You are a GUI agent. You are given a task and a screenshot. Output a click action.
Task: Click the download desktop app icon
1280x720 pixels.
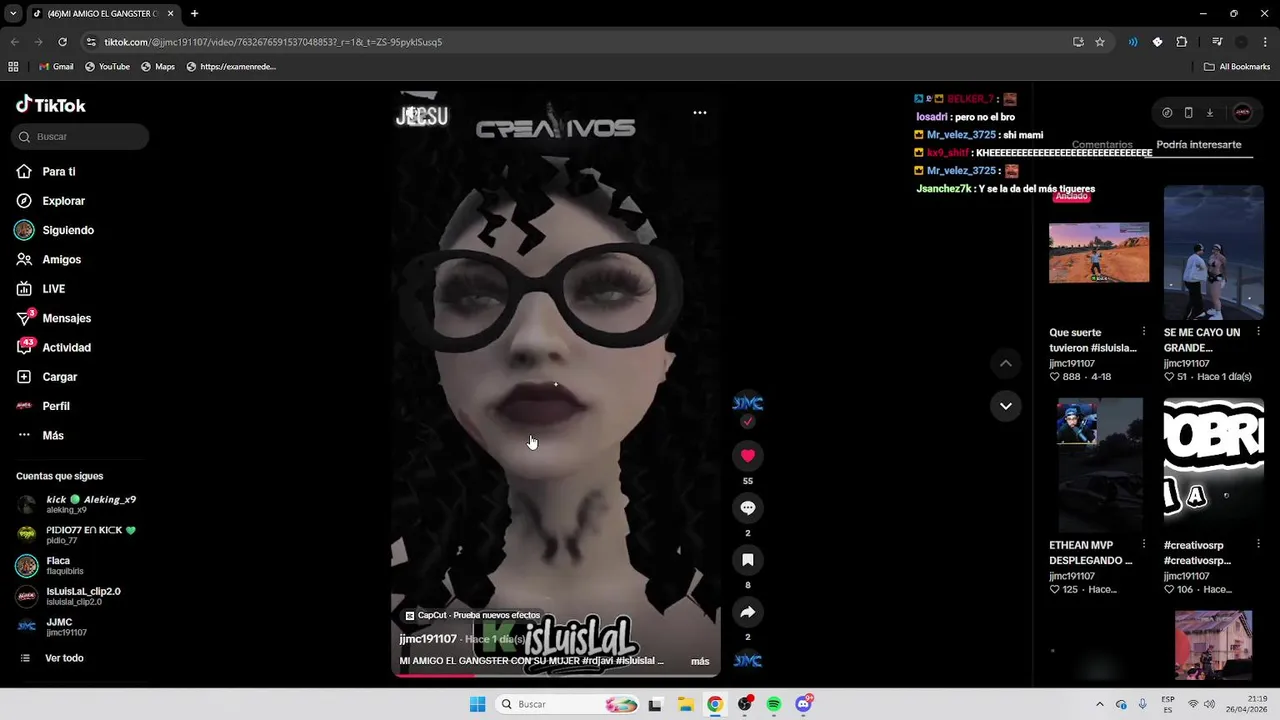(x=1209, y=113)
